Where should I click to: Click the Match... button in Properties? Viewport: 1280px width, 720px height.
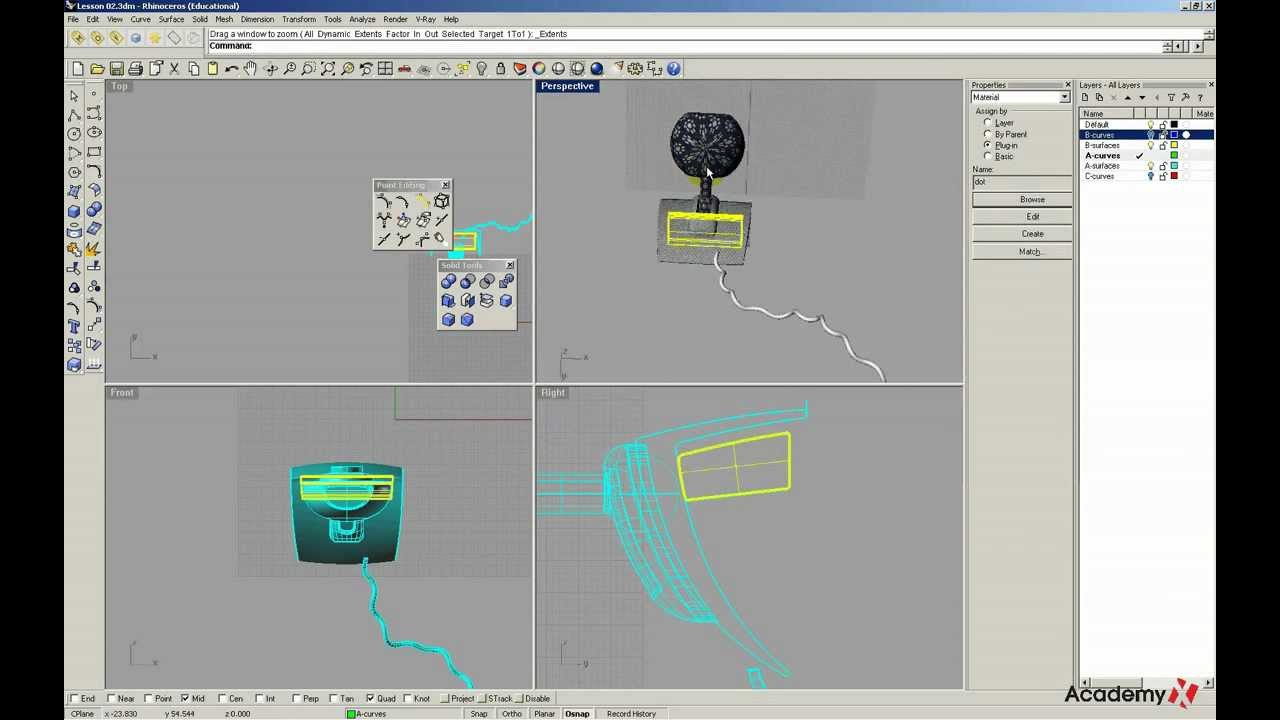[1022, 251]
